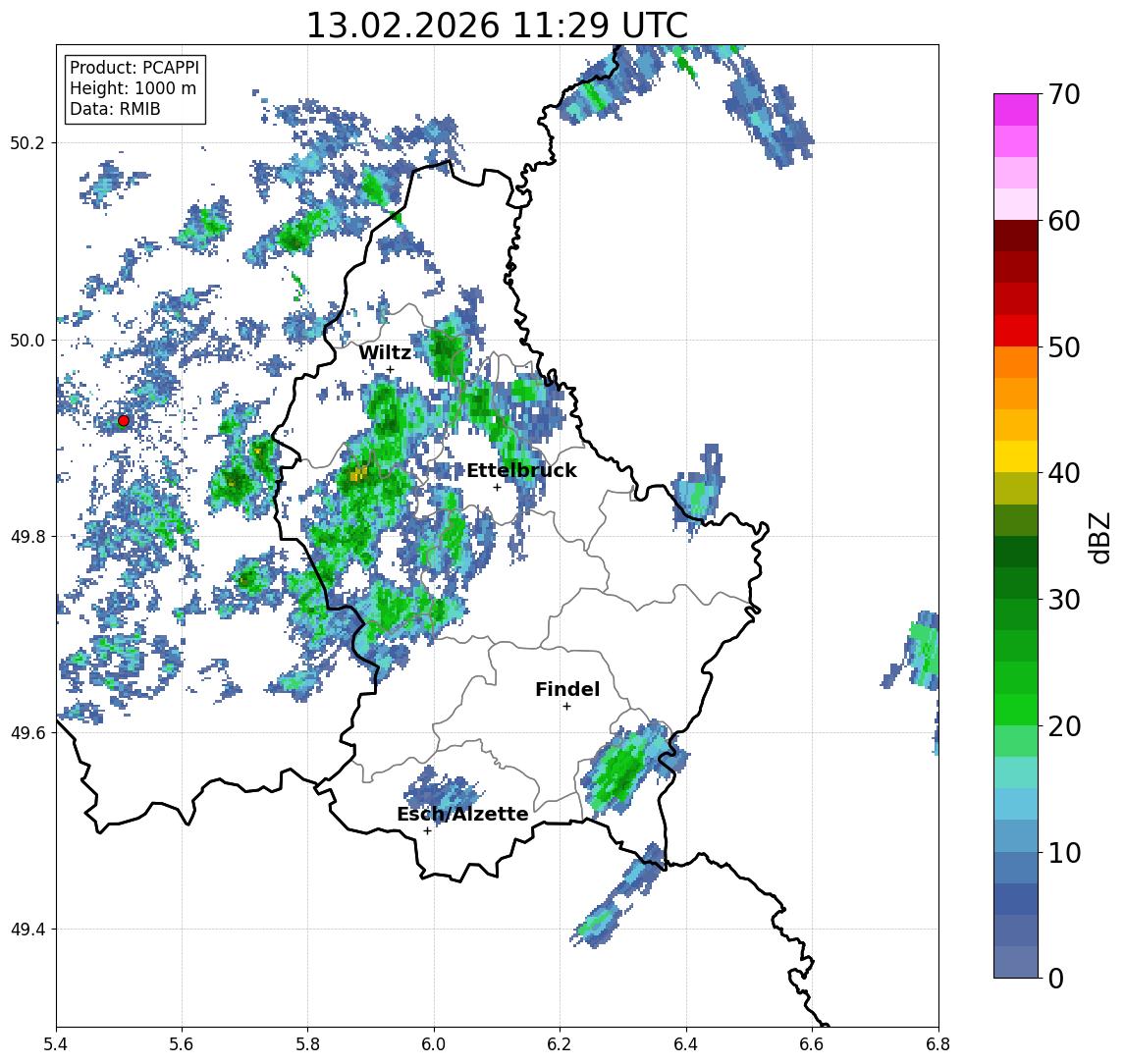Click the longitude tick label 6.2

(560, 1044)
